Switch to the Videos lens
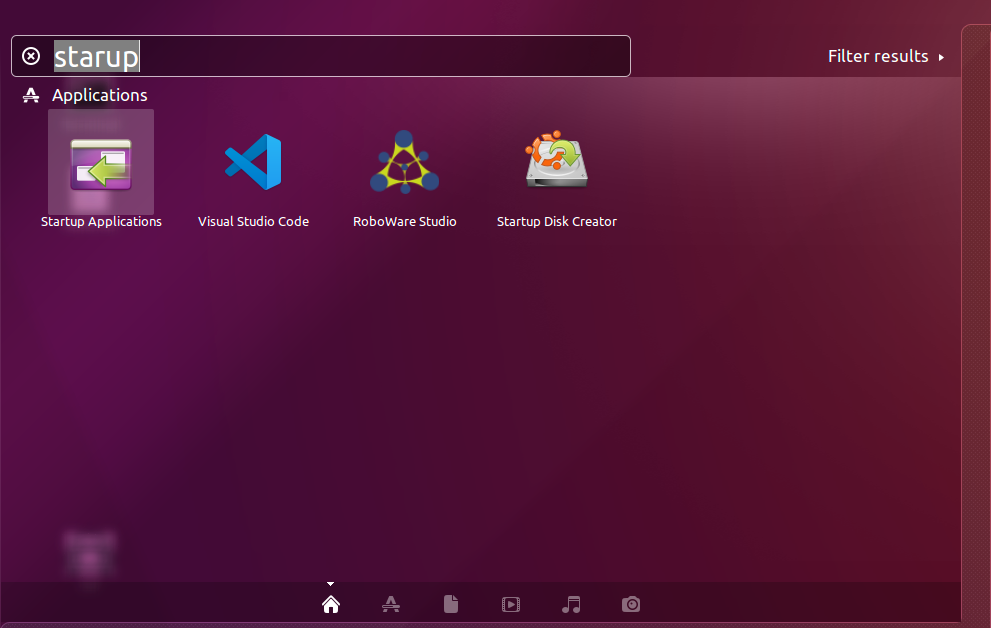 tap(511, 604)
